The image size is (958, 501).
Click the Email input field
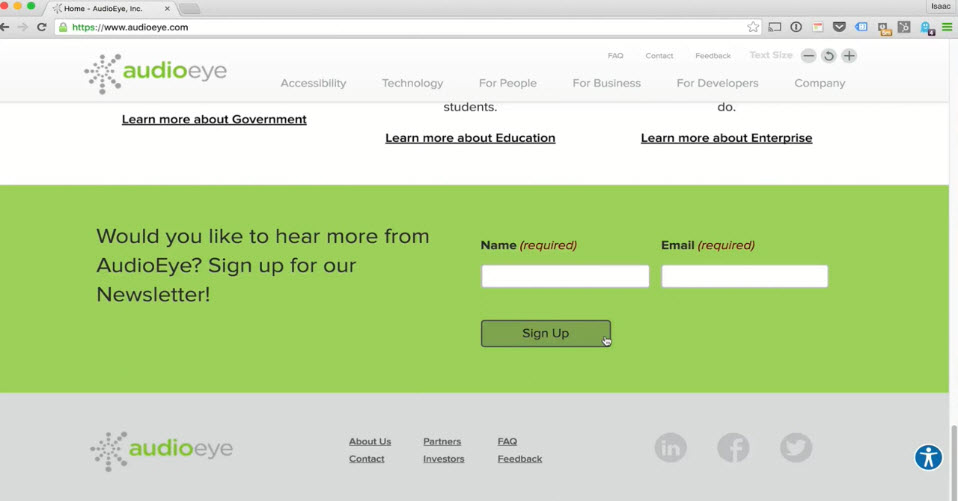(744, 276)
